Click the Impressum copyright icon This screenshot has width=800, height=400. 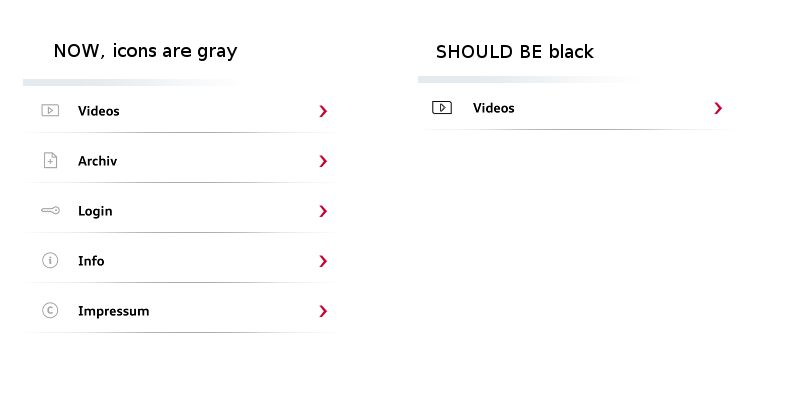50,311
